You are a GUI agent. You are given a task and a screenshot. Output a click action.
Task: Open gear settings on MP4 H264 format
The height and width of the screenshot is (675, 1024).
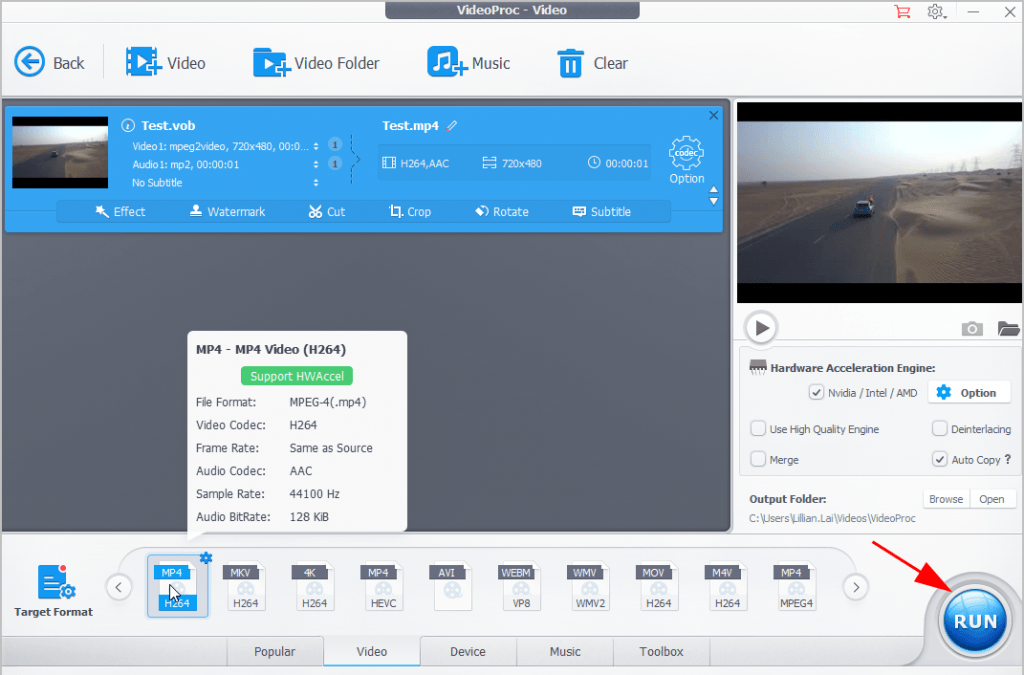(206, 558)
